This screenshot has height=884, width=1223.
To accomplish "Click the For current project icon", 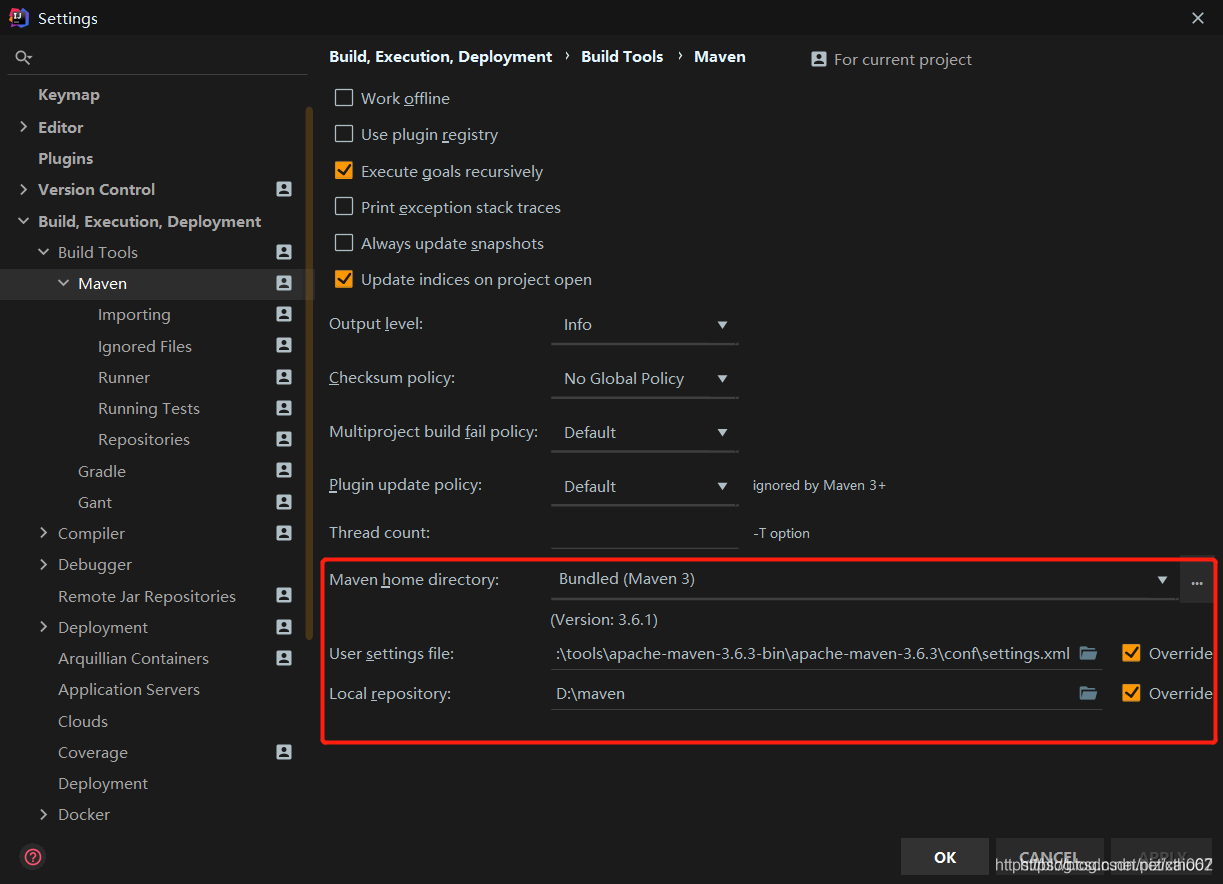I will [x=819, y=59].
